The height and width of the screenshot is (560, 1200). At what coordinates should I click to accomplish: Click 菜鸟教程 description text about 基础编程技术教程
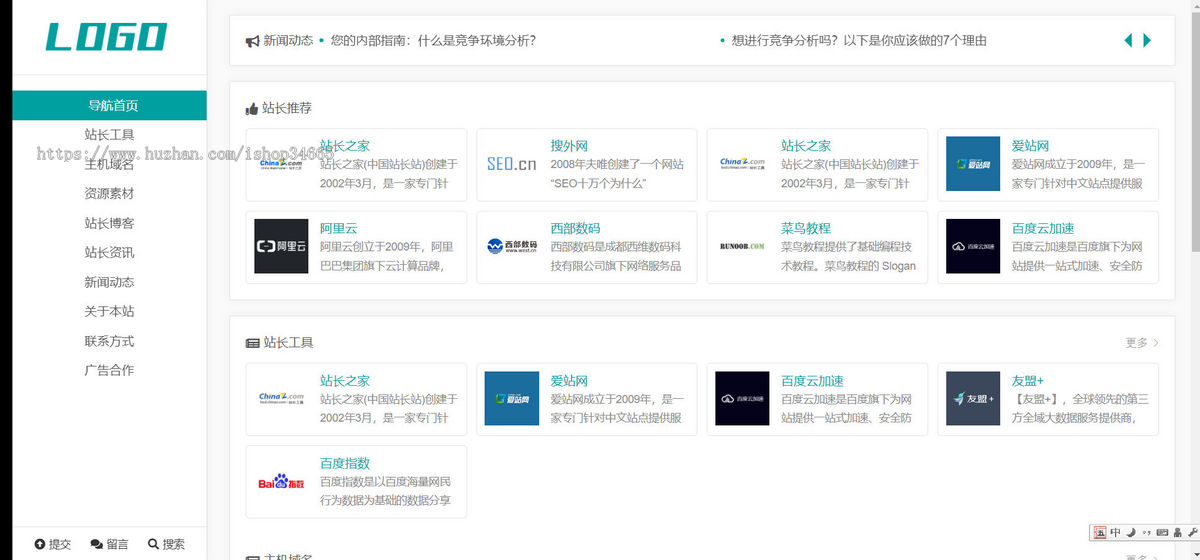pos(848,256)
